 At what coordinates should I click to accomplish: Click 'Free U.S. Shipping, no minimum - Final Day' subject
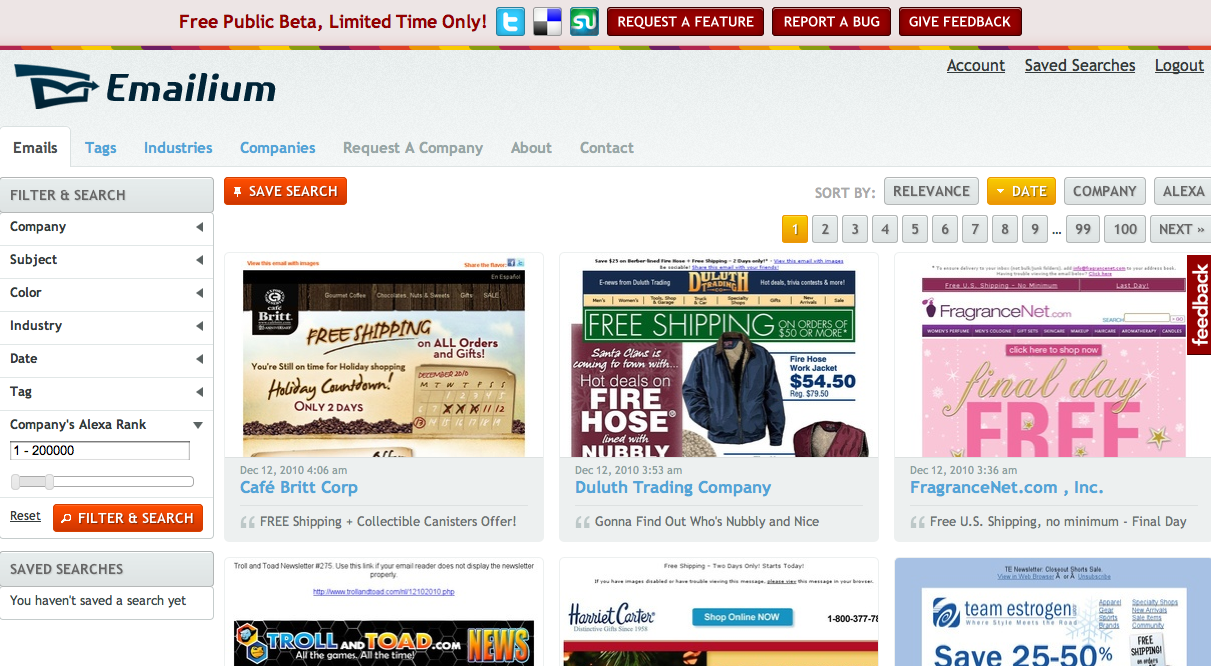1058,521
